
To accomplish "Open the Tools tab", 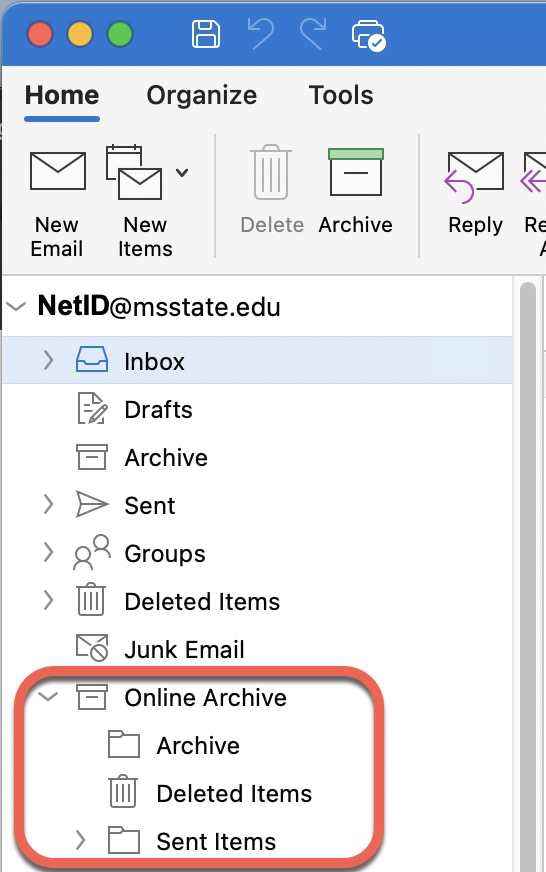I will click(x=341, y=95).
